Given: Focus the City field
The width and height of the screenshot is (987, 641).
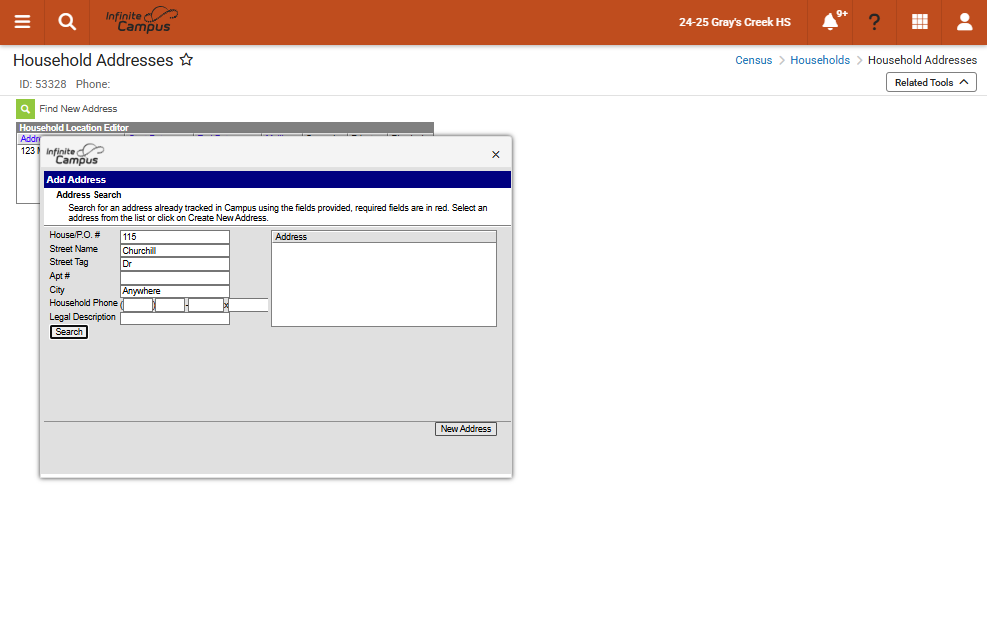Looking at the screenshot, I should click(x=174, y=291).
